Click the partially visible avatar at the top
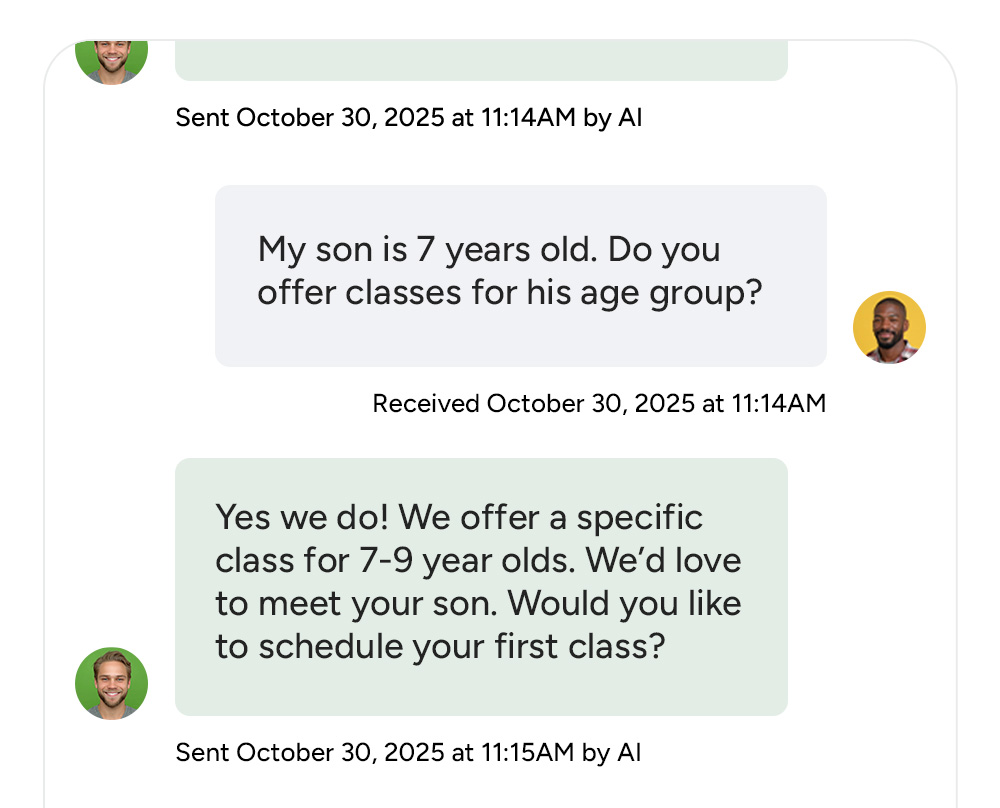Screen dimensions: 1000x808 tap(112, 60)
